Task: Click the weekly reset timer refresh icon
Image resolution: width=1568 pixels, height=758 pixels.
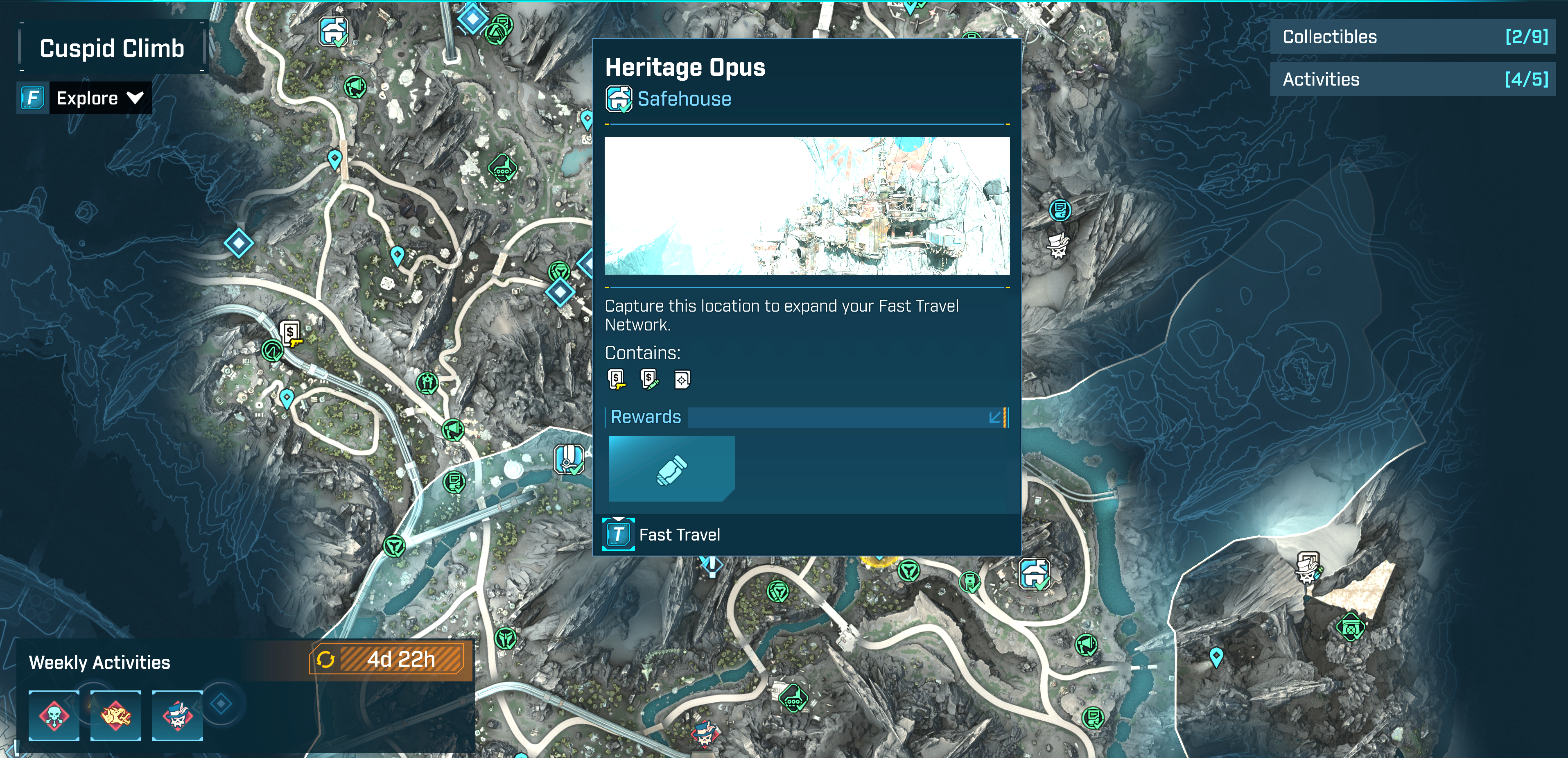Action: [x=325, y=659]
